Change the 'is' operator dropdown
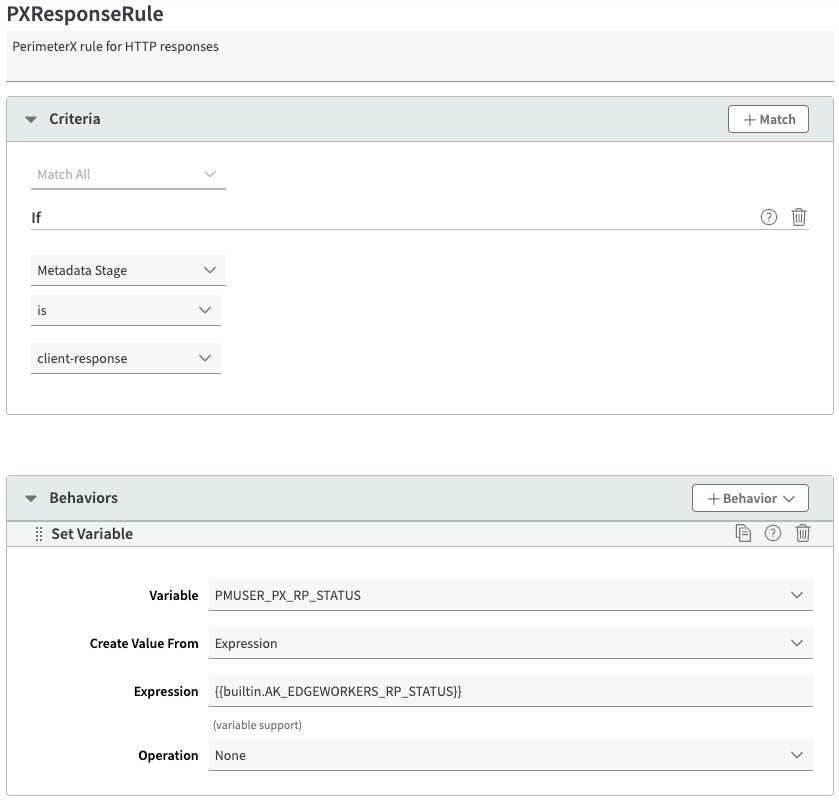 126,310
